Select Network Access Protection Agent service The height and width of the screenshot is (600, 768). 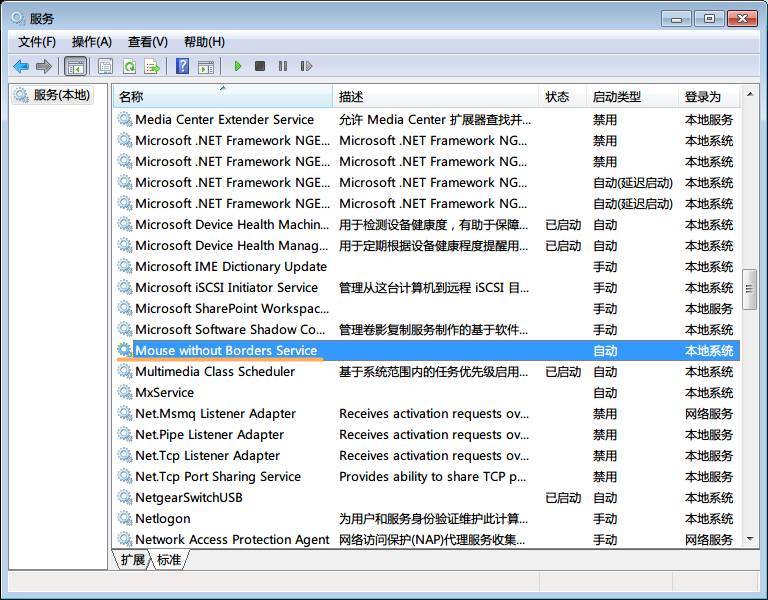pos(428,539)
